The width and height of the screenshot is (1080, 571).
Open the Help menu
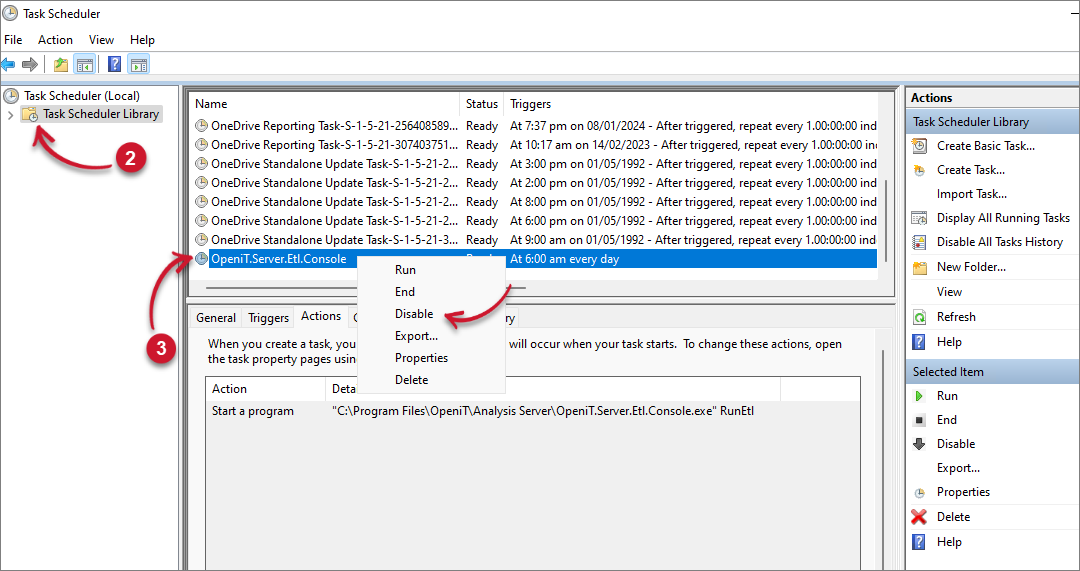pos(143,40)
